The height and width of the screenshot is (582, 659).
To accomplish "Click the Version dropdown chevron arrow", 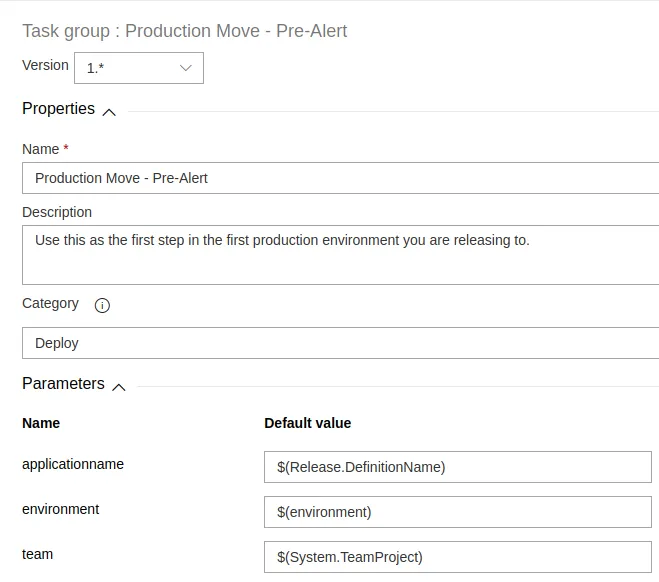I will 186,68.
